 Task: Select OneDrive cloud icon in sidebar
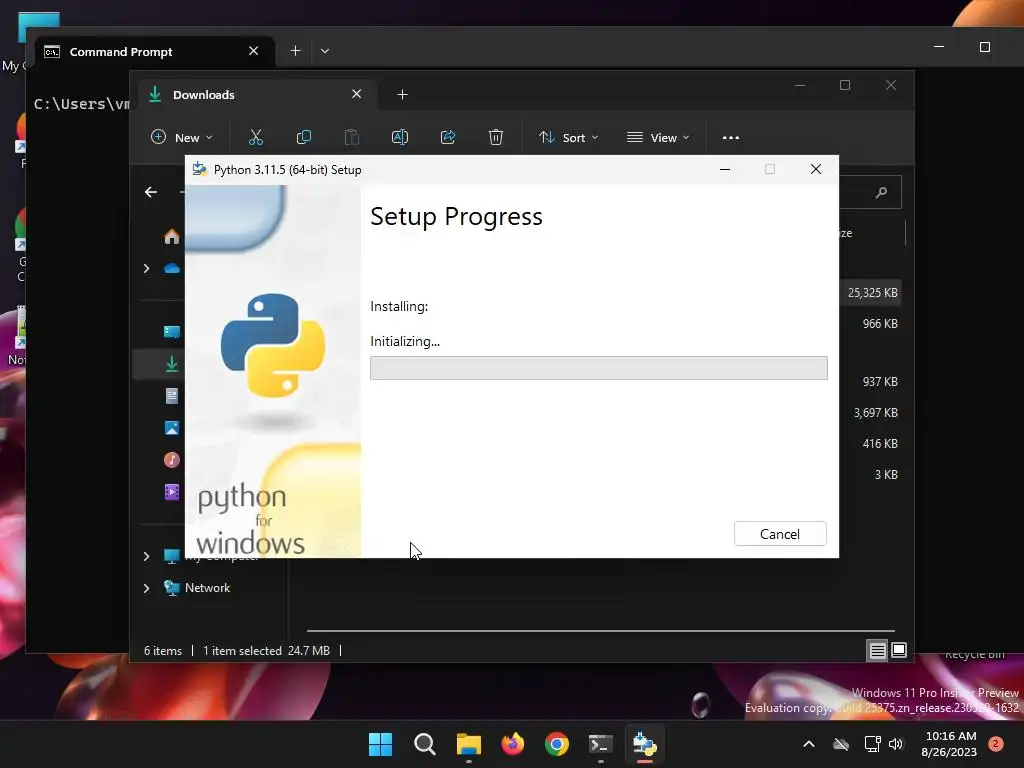coord(172,268)
